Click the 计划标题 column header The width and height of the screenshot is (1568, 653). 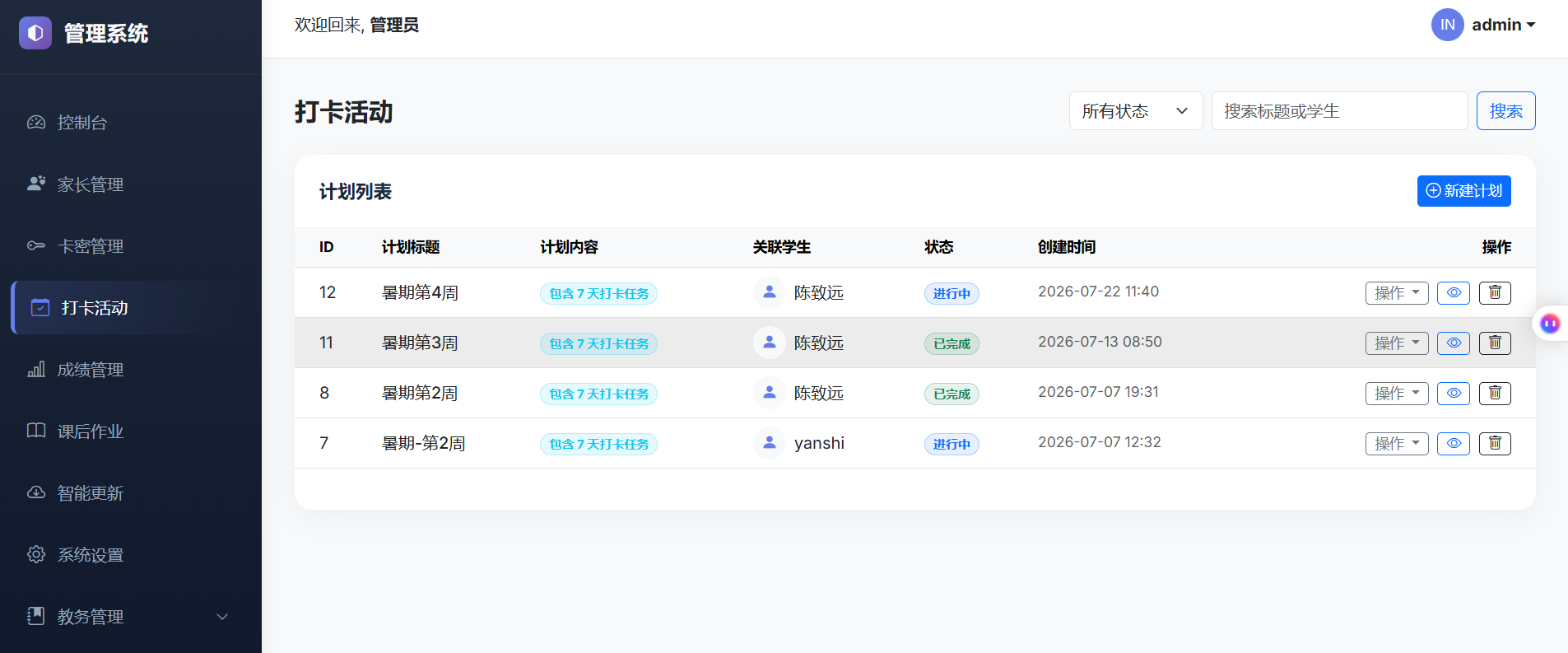tap(411, 247)
